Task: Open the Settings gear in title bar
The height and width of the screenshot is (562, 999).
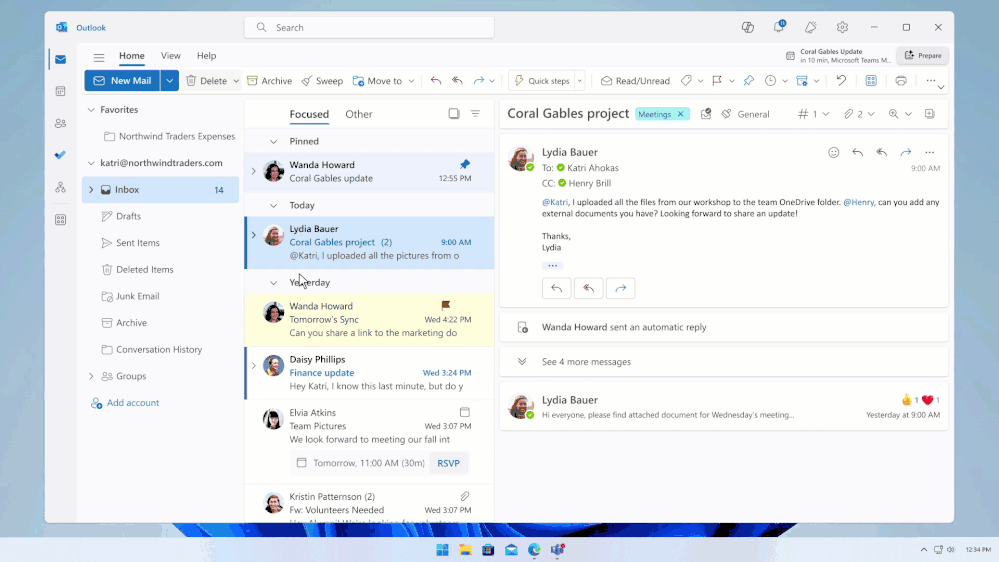Action: coord(842,27)
